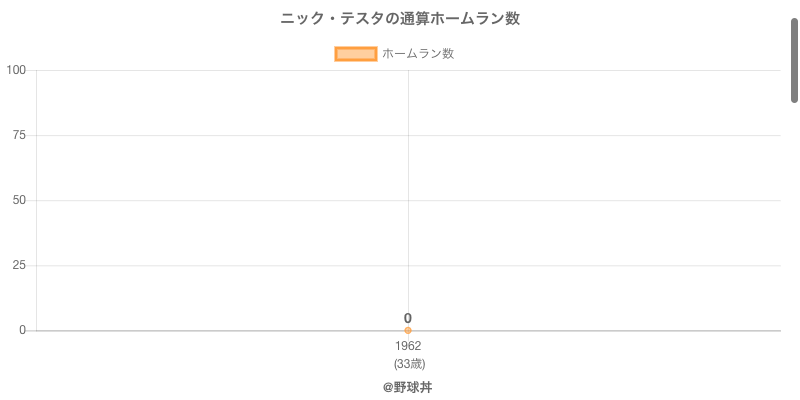The width and height of the screenshot is (800, 400).
Task: Toggle the ホームラン数 legend label
Action: click(418, 54)
